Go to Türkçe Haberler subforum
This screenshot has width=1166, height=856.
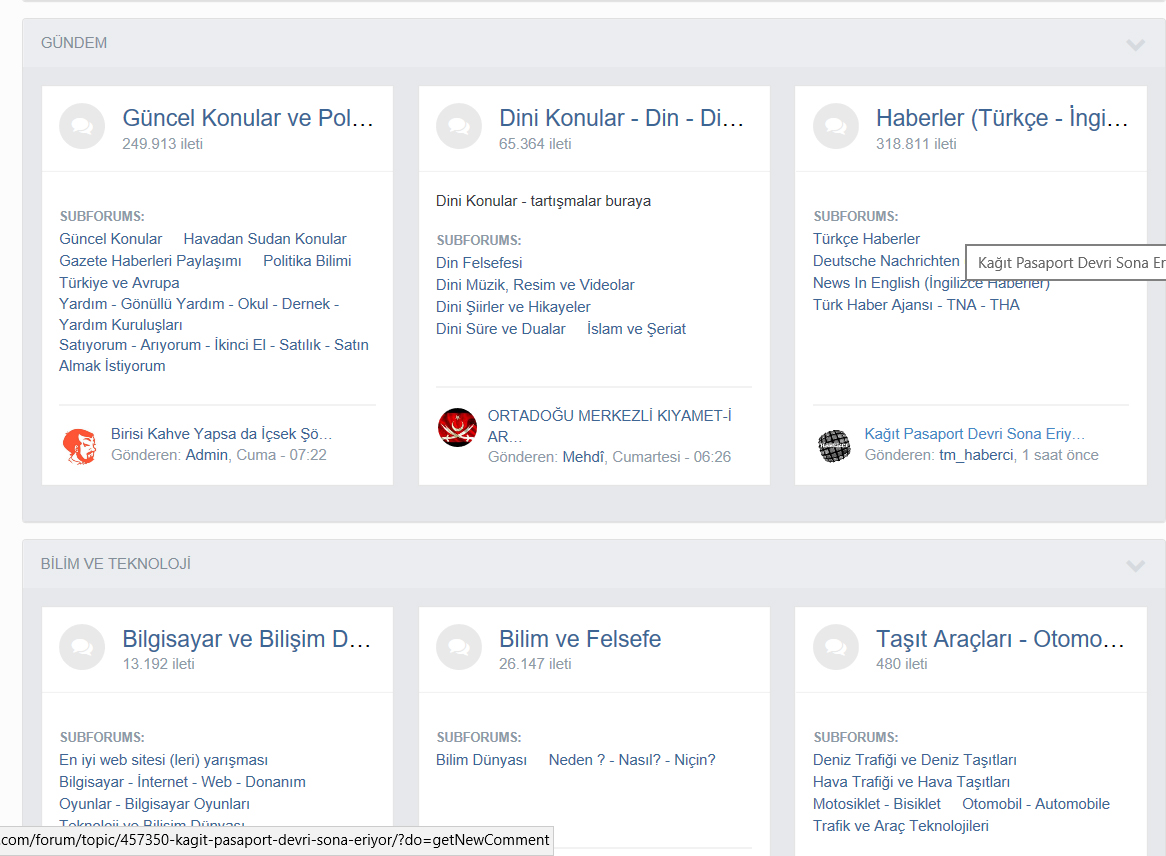(x=866, y=239)
